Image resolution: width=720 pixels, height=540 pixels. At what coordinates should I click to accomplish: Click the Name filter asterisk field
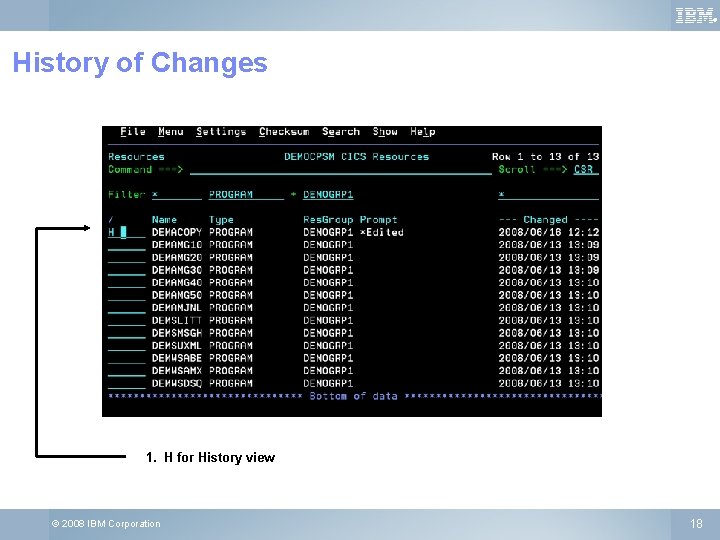[177, 195]
